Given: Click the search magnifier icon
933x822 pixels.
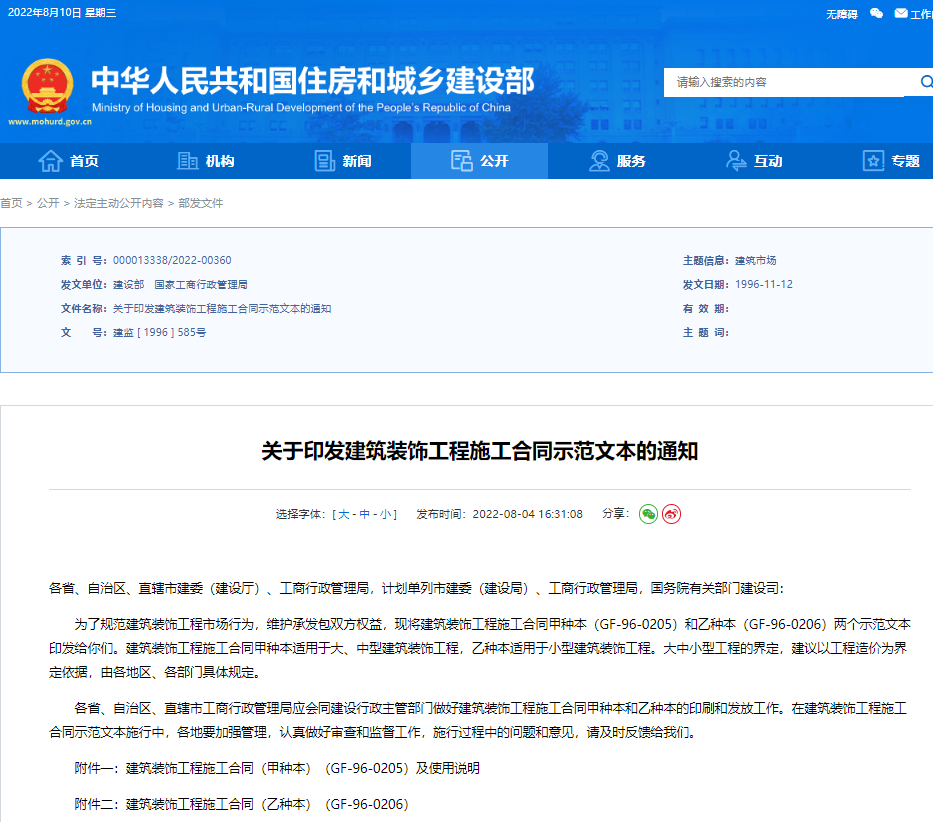Looking at the screenshot, I should pyautogui.click(x=925, y=82).
